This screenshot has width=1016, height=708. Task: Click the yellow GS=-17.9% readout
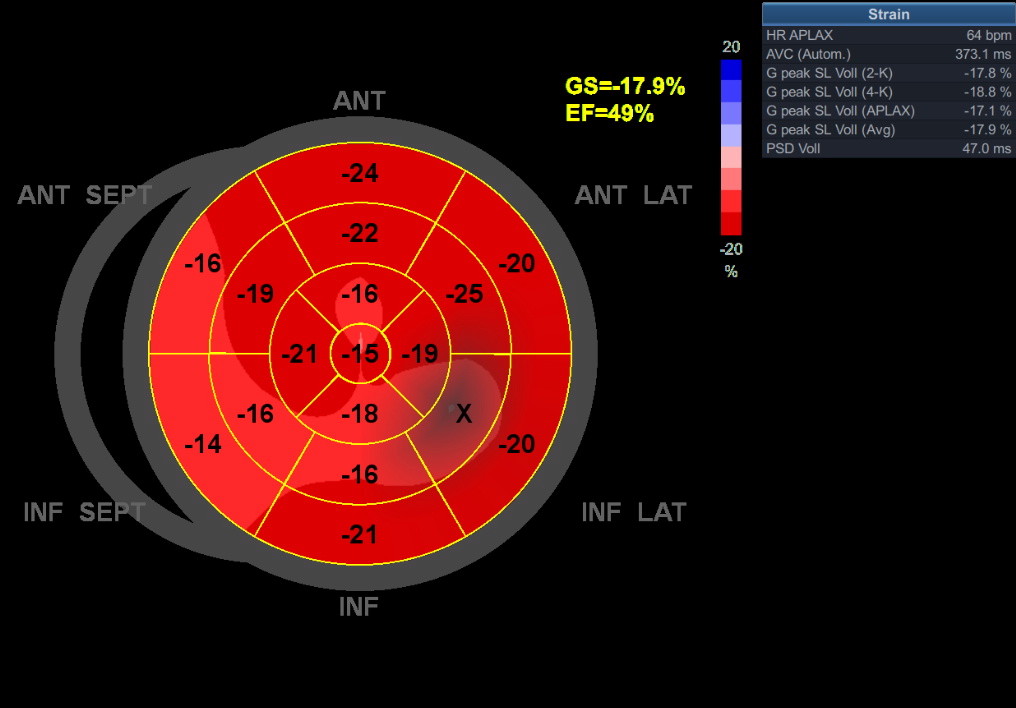(x=625, y=86)
